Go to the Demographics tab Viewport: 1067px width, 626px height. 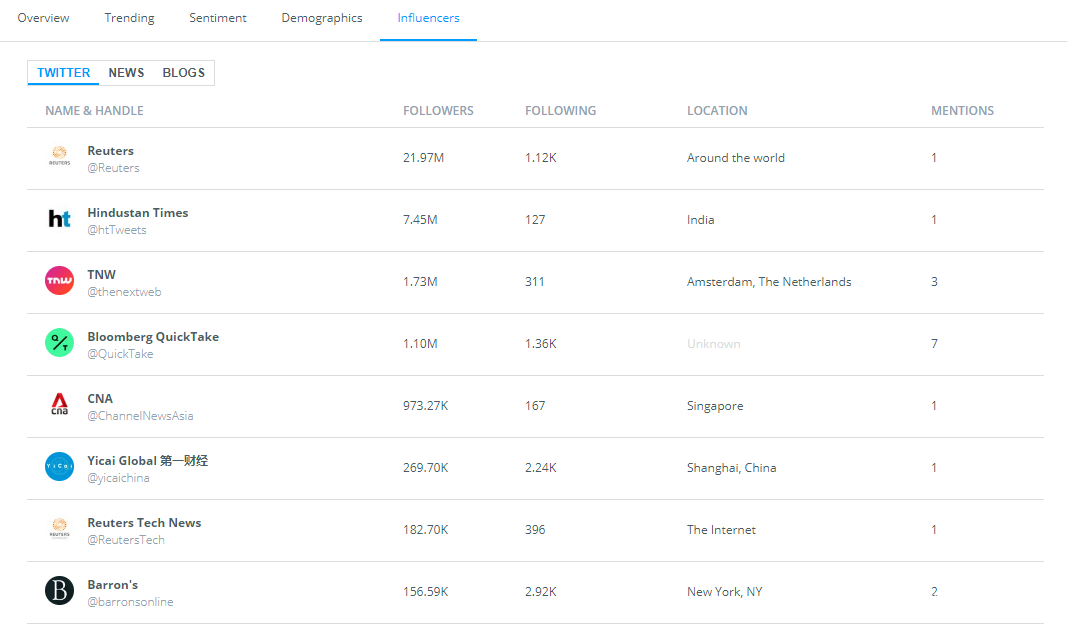[322, 18]
